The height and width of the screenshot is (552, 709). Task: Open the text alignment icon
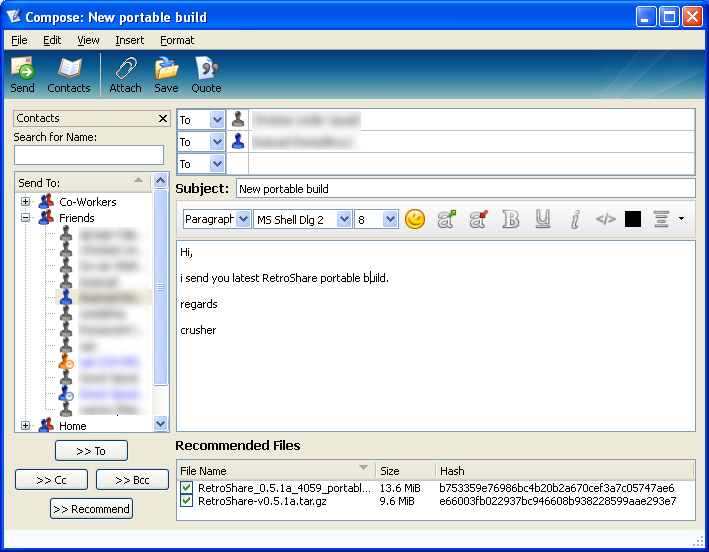pyautogui.click(x=661, y=220)
